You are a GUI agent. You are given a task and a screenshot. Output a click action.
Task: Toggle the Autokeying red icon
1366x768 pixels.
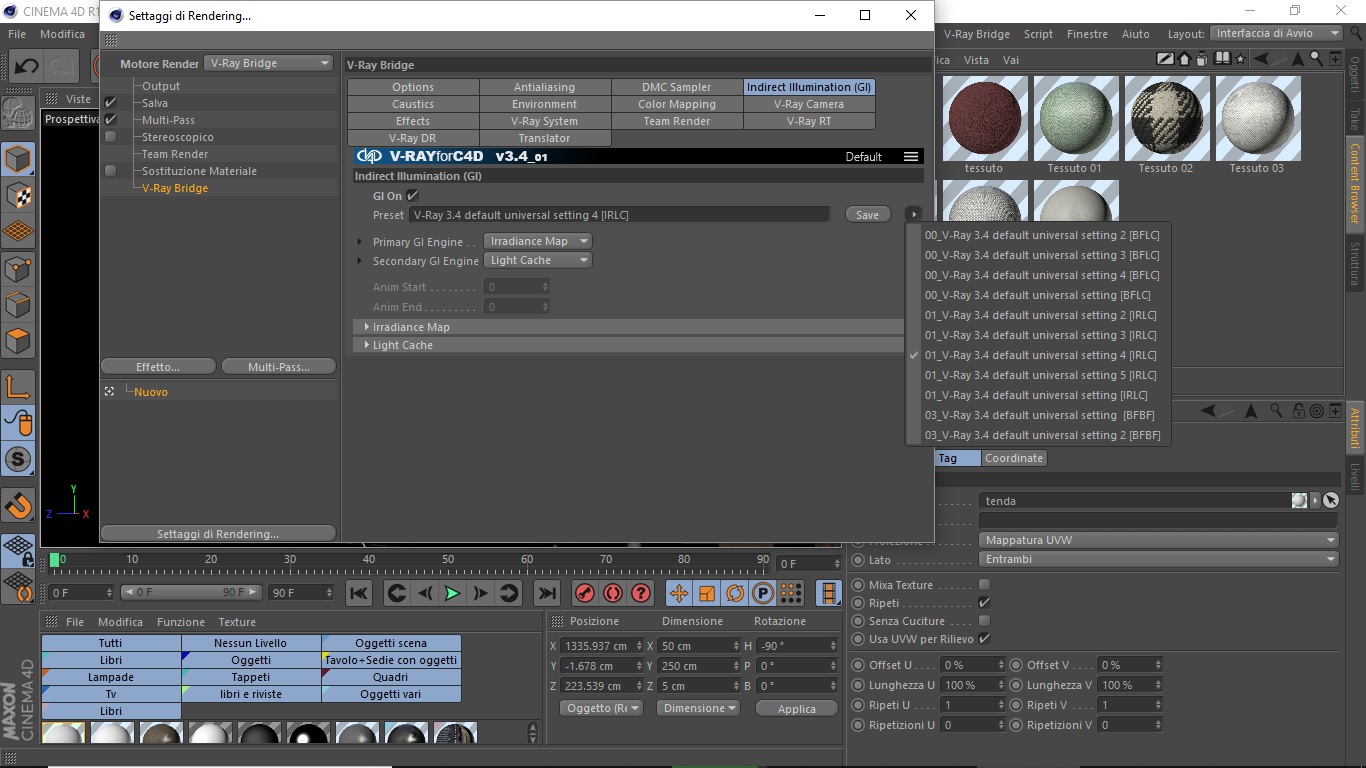[x=613, y=593]
